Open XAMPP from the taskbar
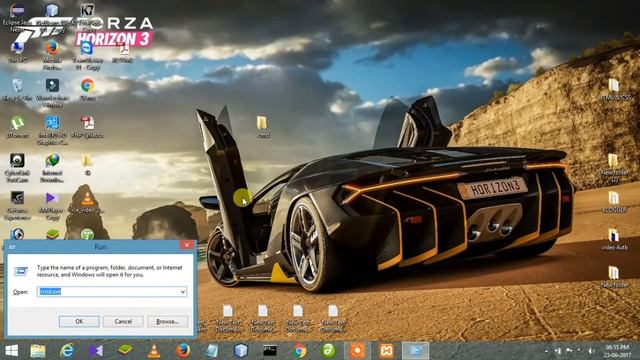Screen dimensions: 640x360 coord(386,351)
